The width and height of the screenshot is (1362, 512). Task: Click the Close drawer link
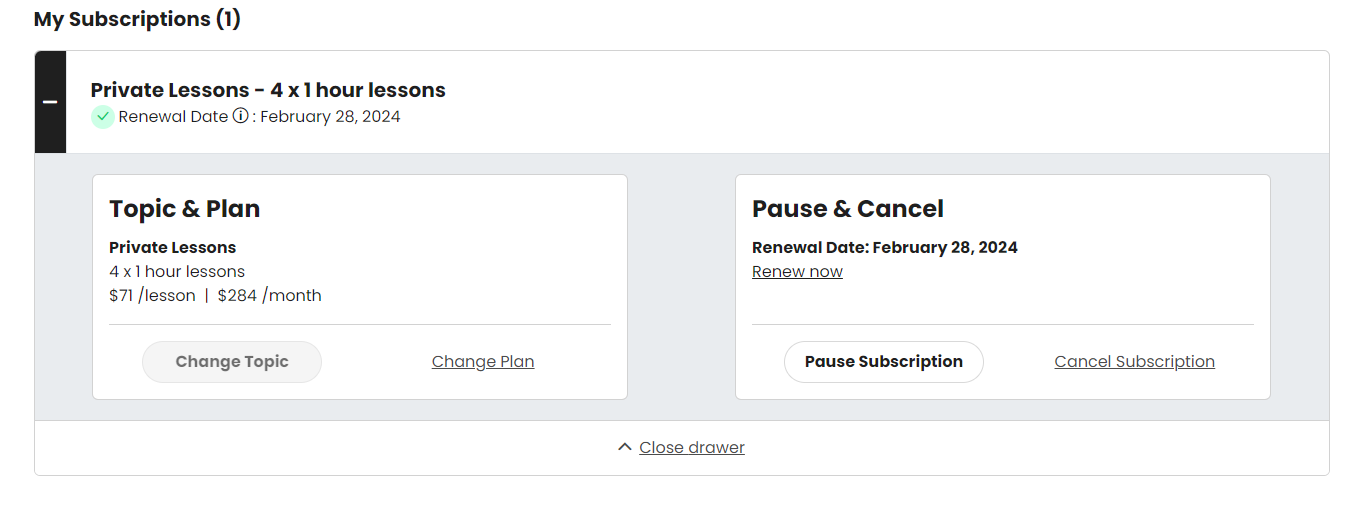[x=692, y=448]
